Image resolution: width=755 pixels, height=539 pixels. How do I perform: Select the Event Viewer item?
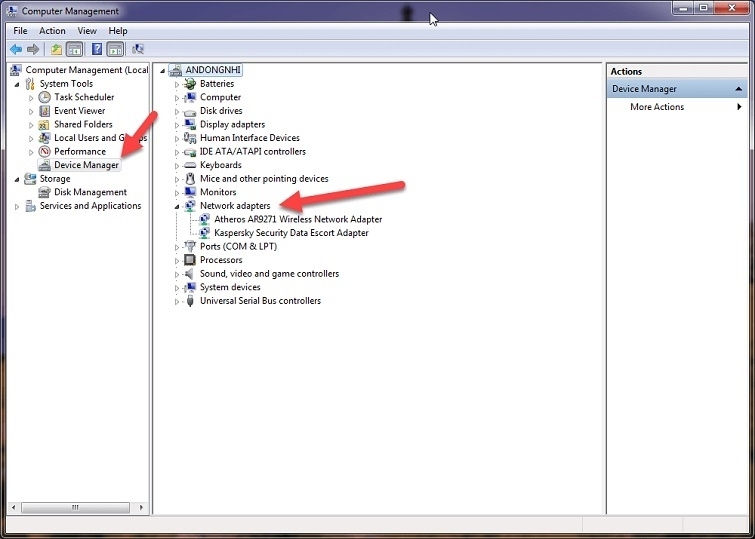pos(79,111)
